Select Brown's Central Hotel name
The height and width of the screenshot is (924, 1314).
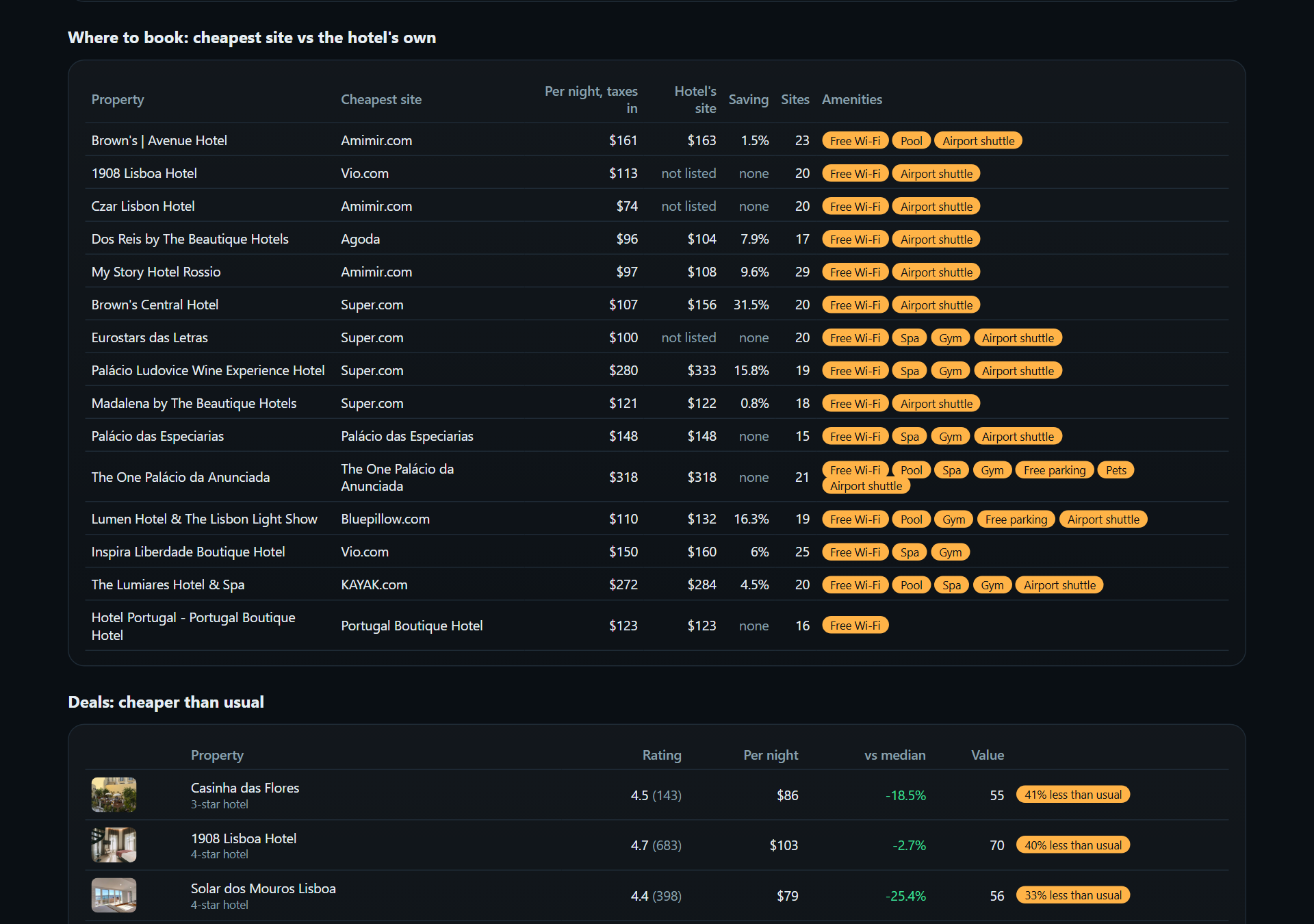point(155,305)
